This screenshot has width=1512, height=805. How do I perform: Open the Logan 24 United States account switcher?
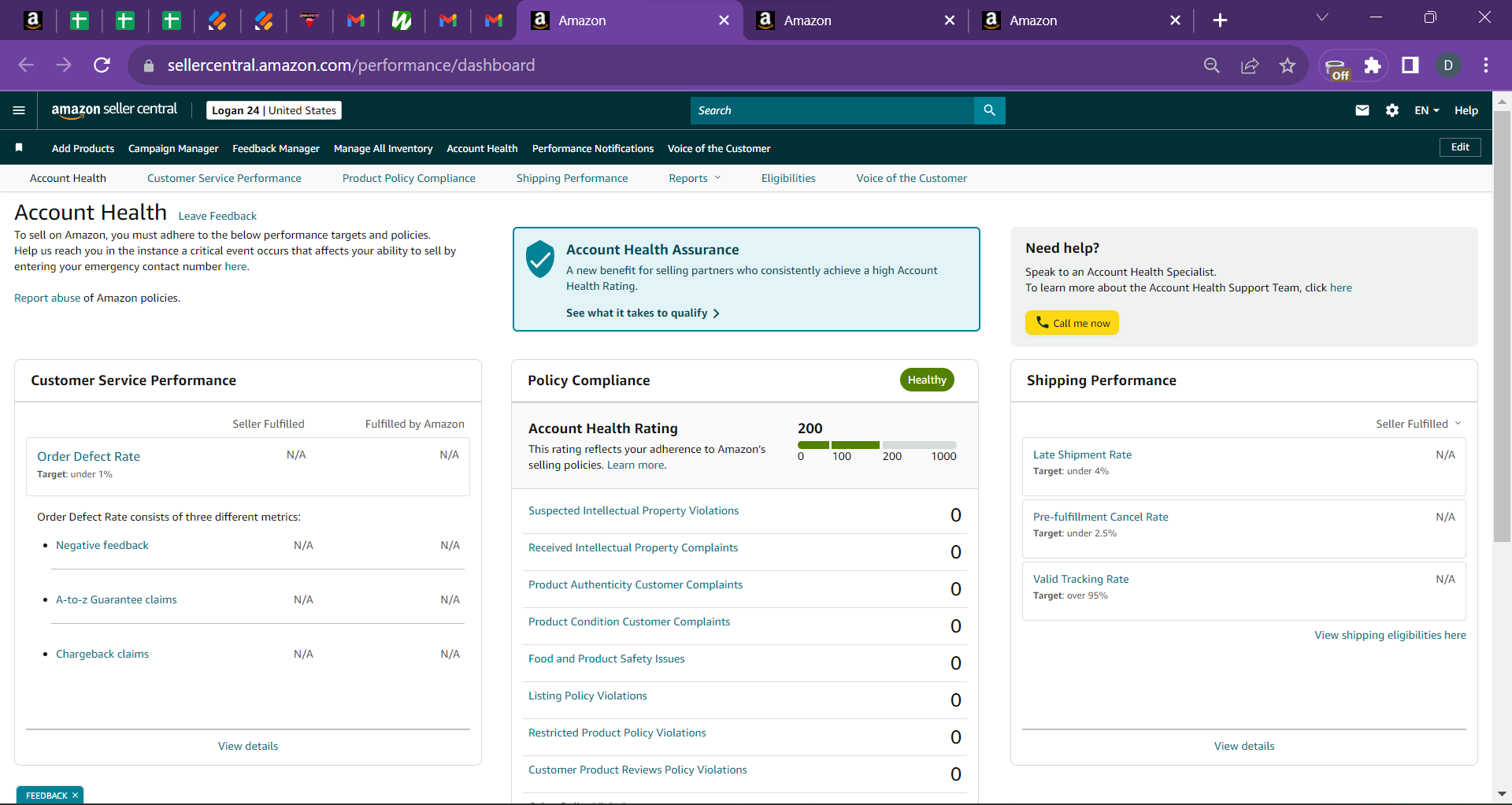tap(274, 110)
